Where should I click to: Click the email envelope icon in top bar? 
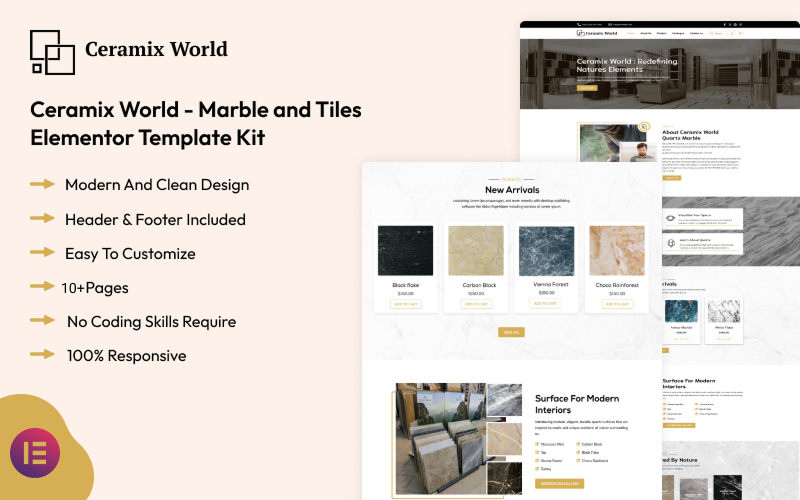[611, 24]
